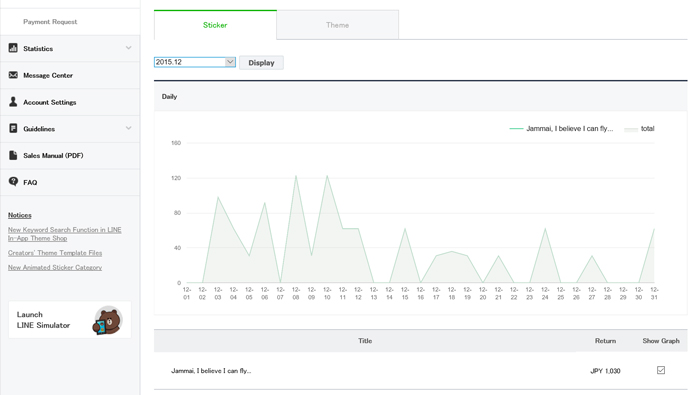
Task: Click the Account Settings person icon
Action: pyautogui.click(x=13, y=102)
